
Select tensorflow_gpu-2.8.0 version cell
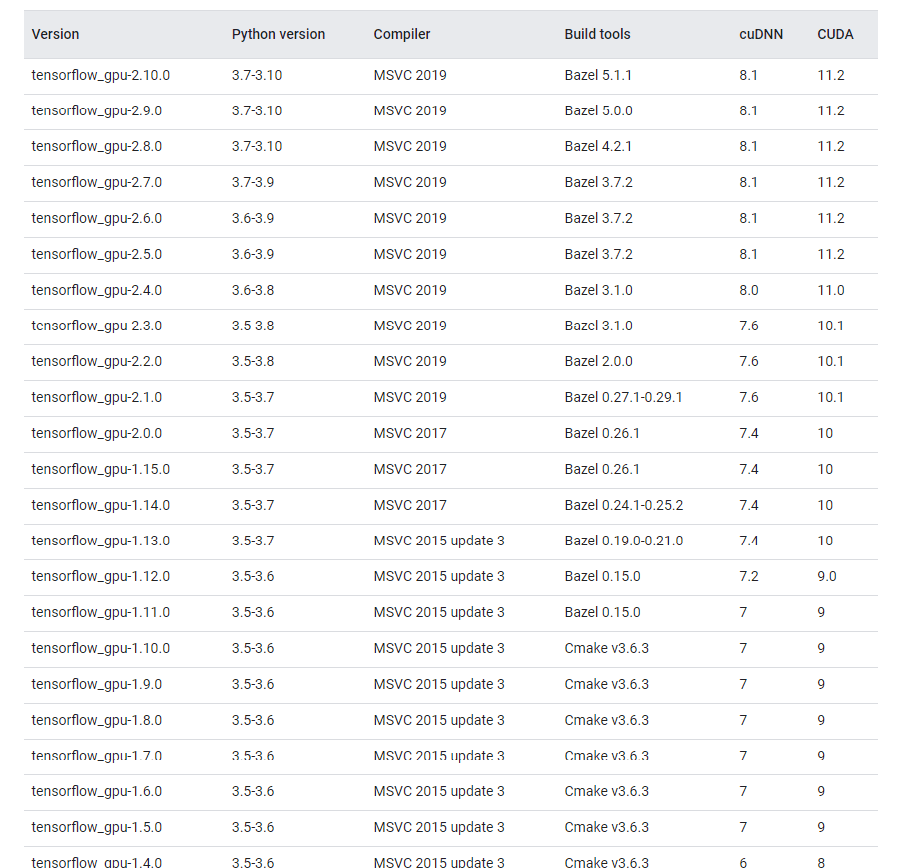[97, 147]
